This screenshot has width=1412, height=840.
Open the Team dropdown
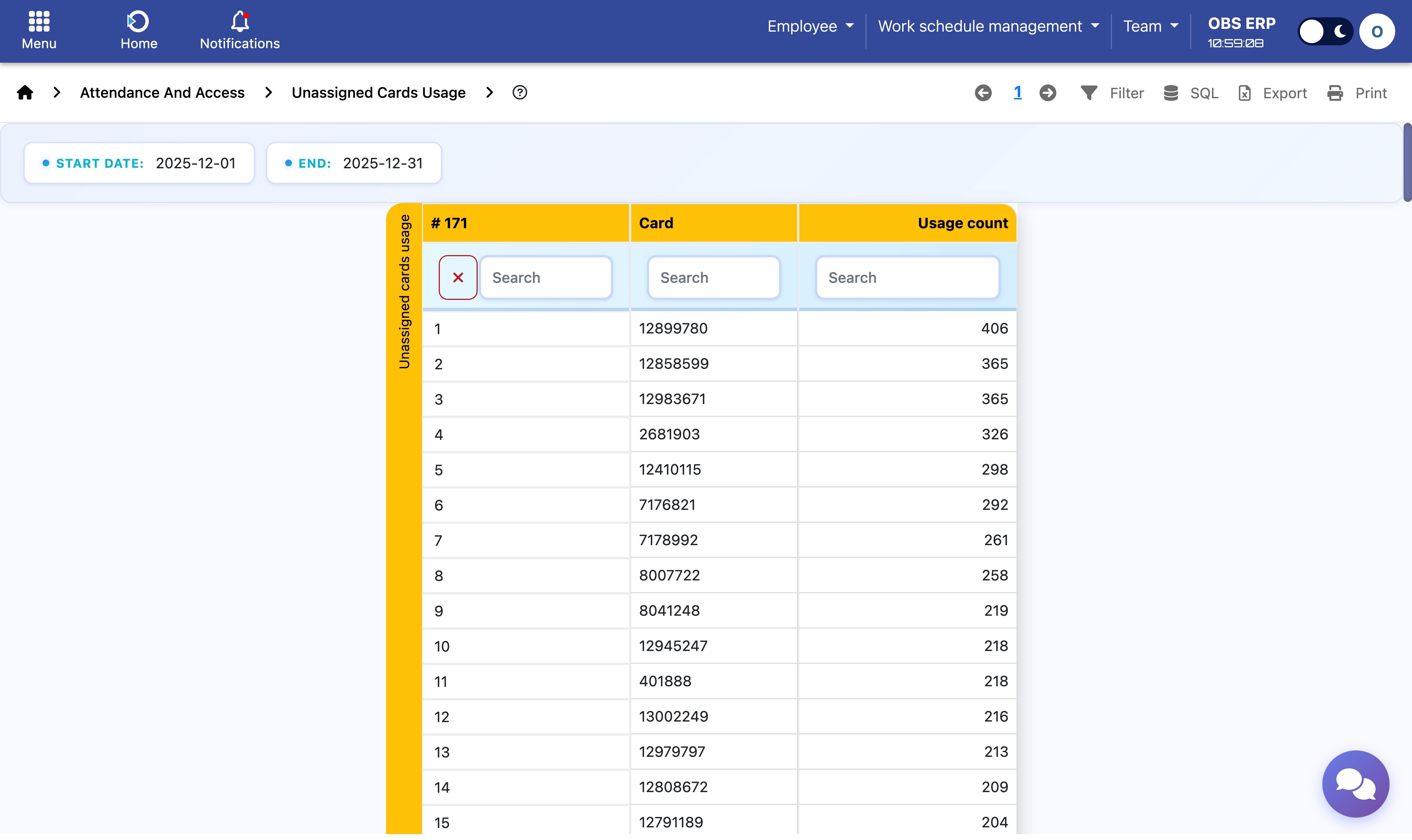point(1150,26)
